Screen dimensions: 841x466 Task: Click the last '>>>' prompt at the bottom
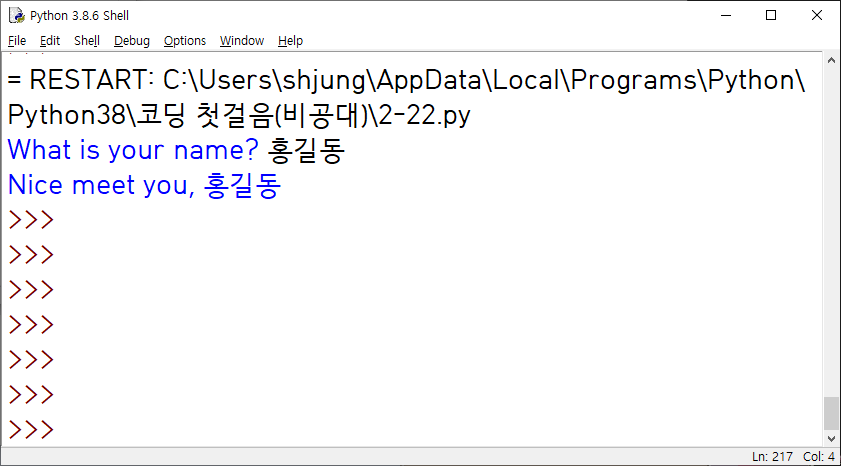point(31,430)
